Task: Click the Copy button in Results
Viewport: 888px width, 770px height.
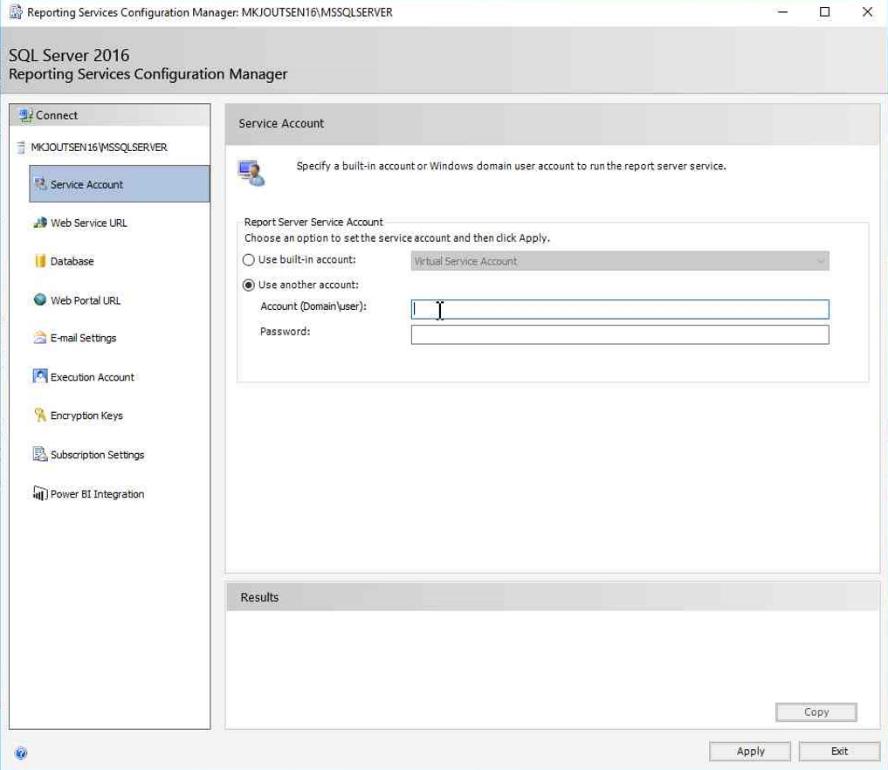Action: pyautogui.click(x=816, y=712)
